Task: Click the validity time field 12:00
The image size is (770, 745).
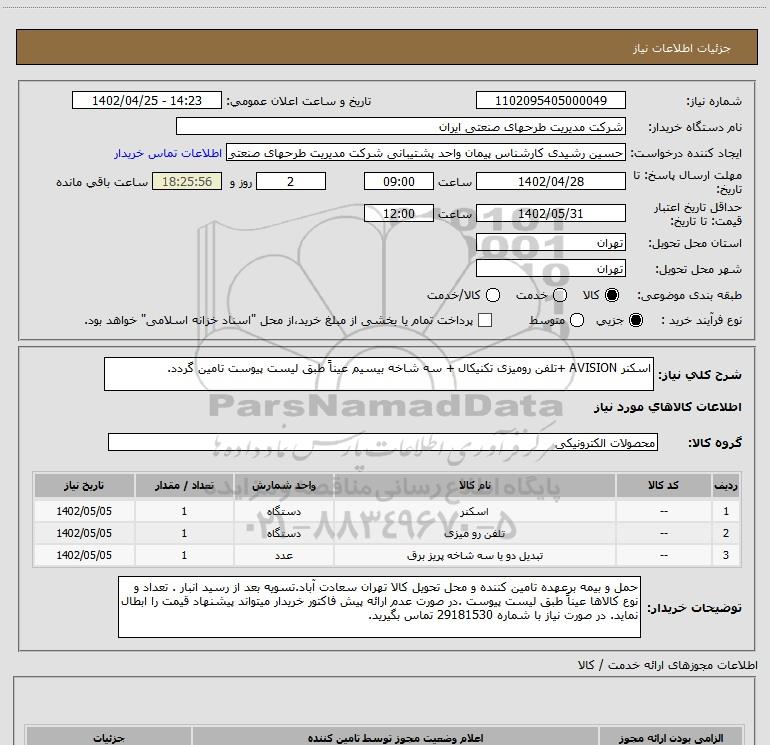Action: [x=399, y=214]
